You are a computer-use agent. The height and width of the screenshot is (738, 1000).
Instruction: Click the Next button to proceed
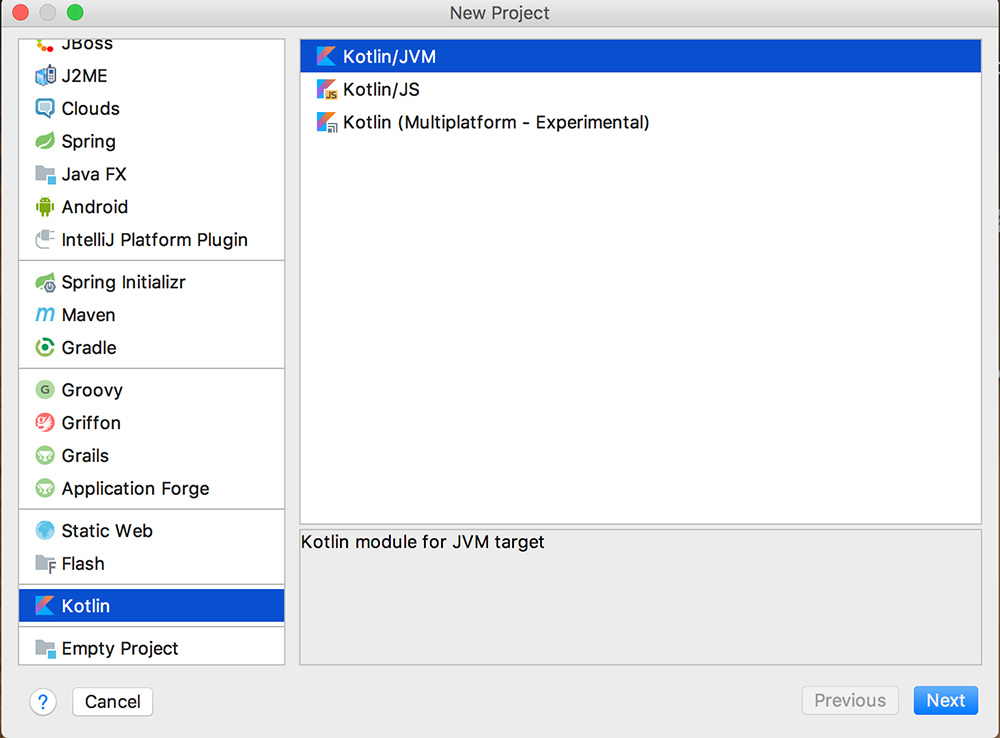click(945, 700)
